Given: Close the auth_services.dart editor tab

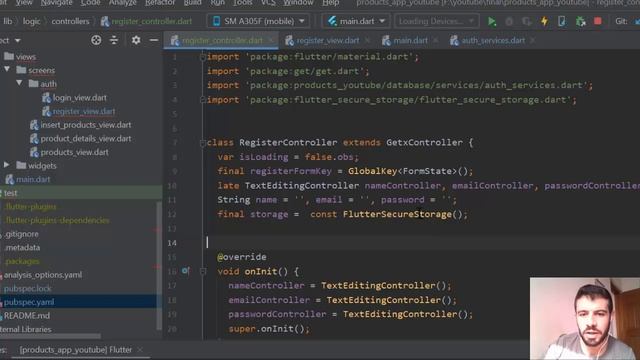Looking at the screenshot, I should click(x=533, y=40).
